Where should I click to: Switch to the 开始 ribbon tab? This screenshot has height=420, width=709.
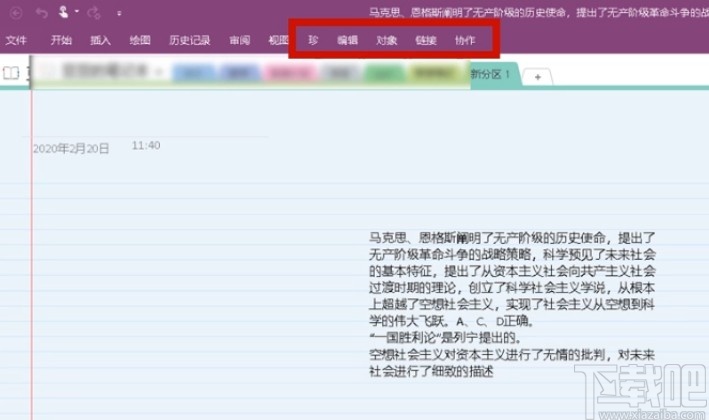[61, 40]
